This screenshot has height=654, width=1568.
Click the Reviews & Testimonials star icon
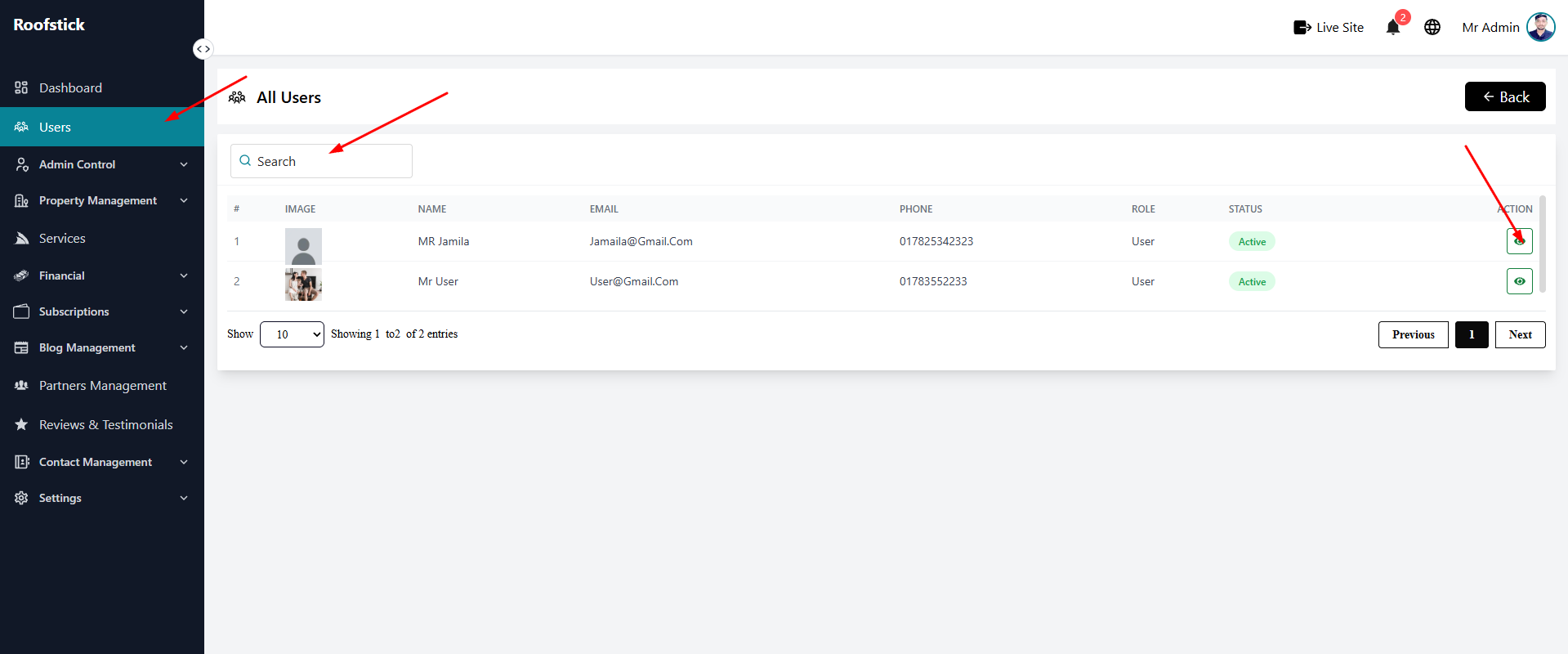(x=21, y=424)
